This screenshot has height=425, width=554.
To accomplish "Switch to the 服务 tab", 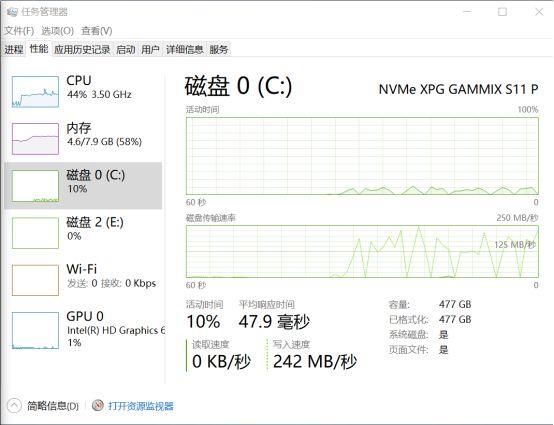I will (x=219, y=49).
